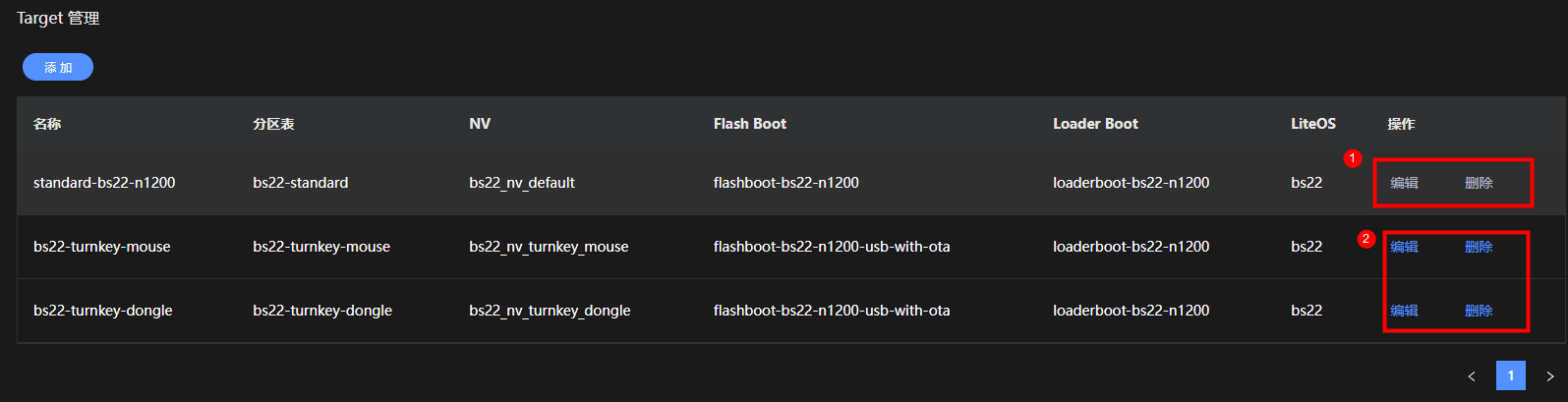1568x402 pixels.
Task: Delete the bs22-turnkey-mouse target
Action: 1479,247
